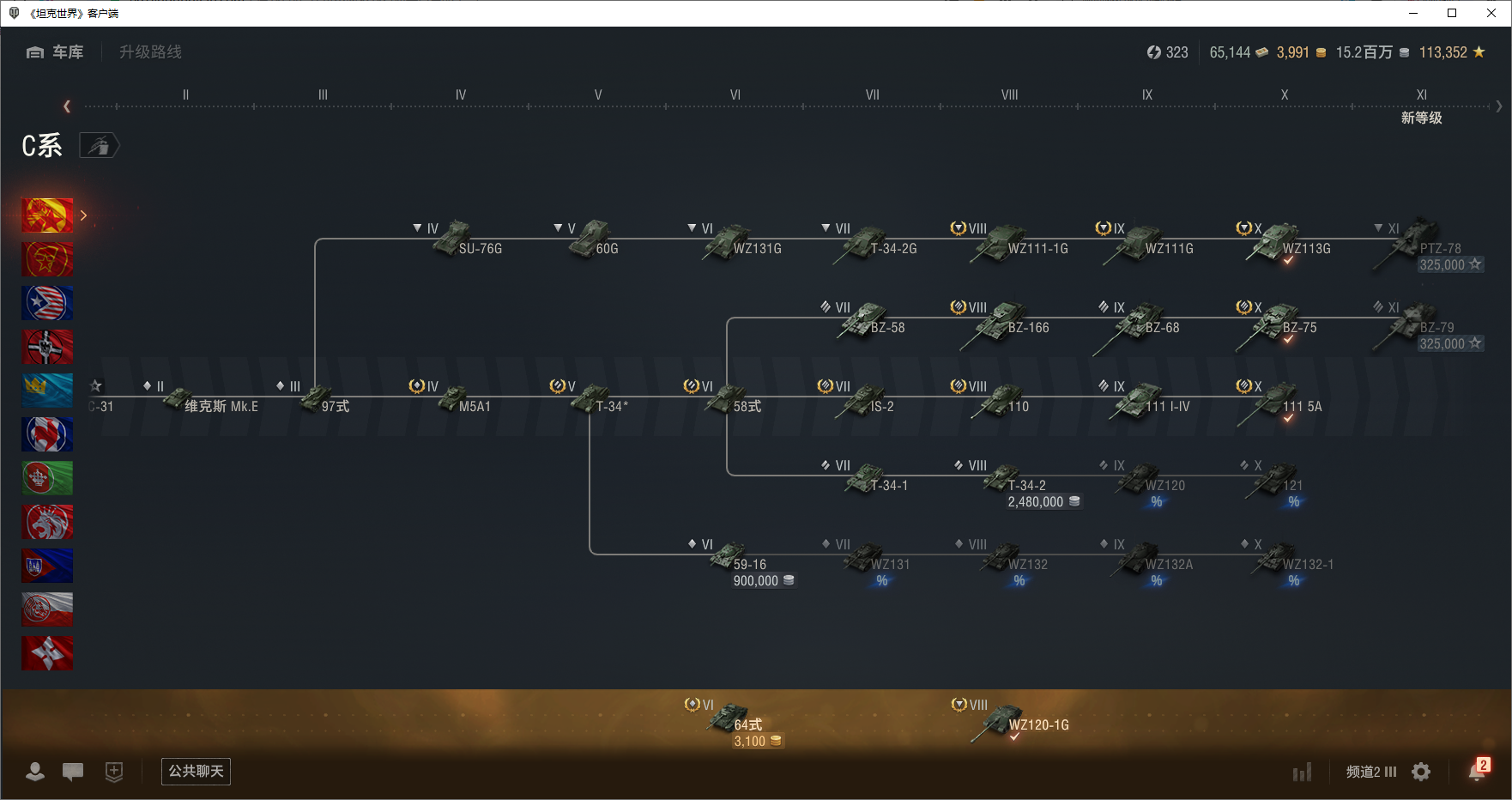Open the notifications bell

click(1477, 772)
